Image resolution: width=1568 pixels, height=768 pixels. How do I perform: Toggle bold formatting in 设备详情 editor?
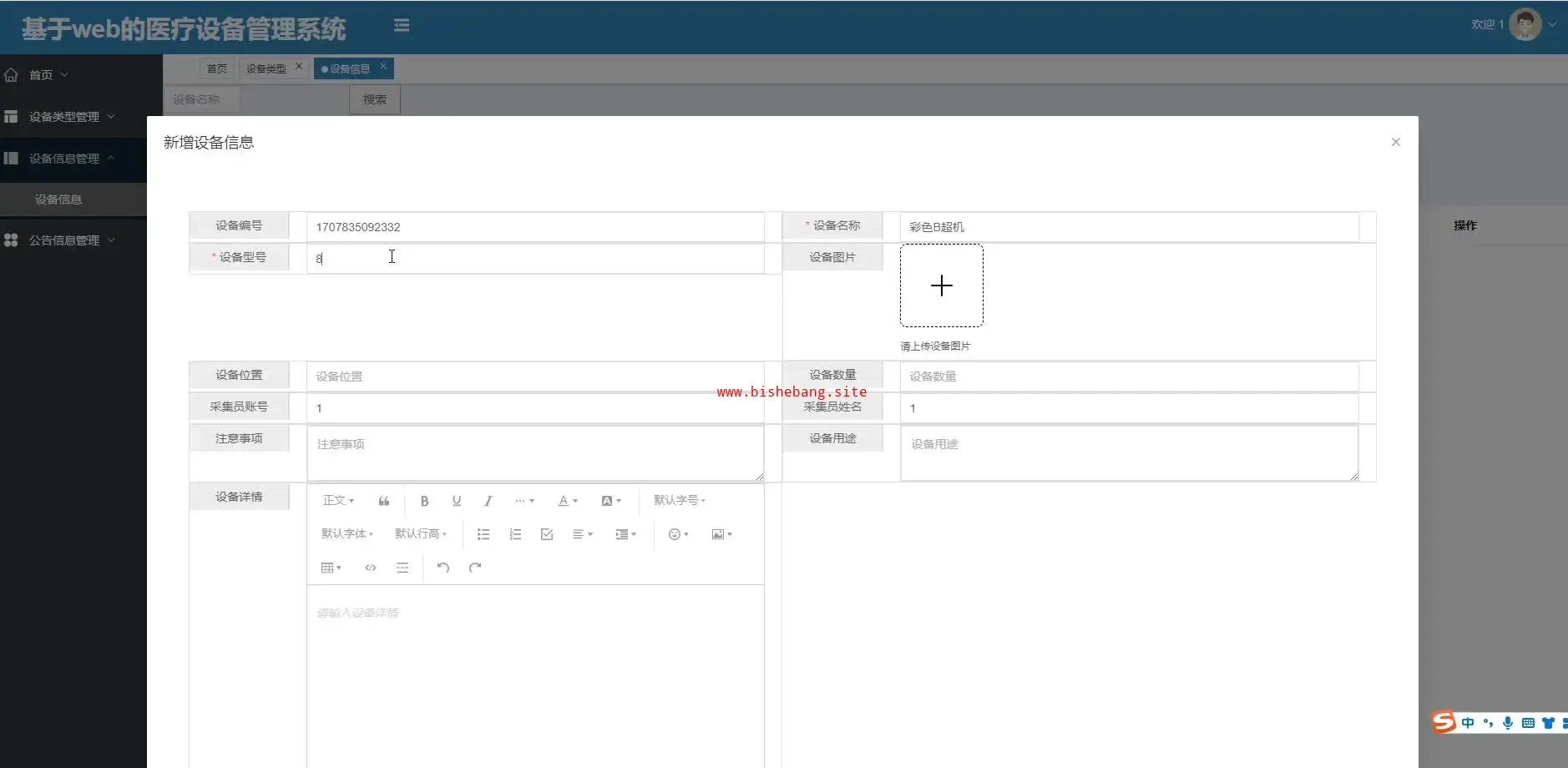424,501
